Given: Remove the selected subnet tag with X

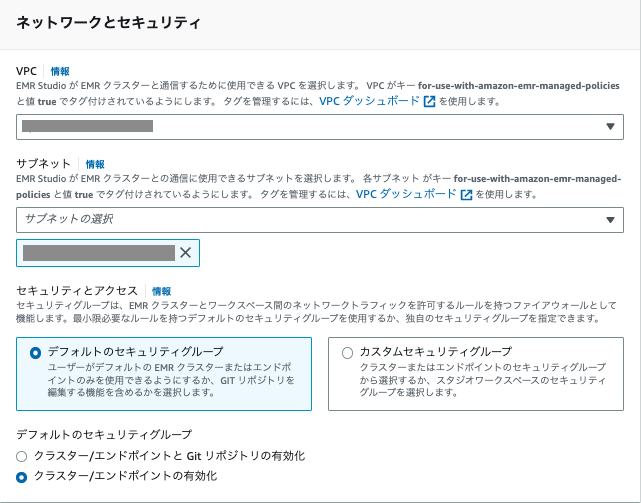Looking at the screenshot, I should pos(186,253).
